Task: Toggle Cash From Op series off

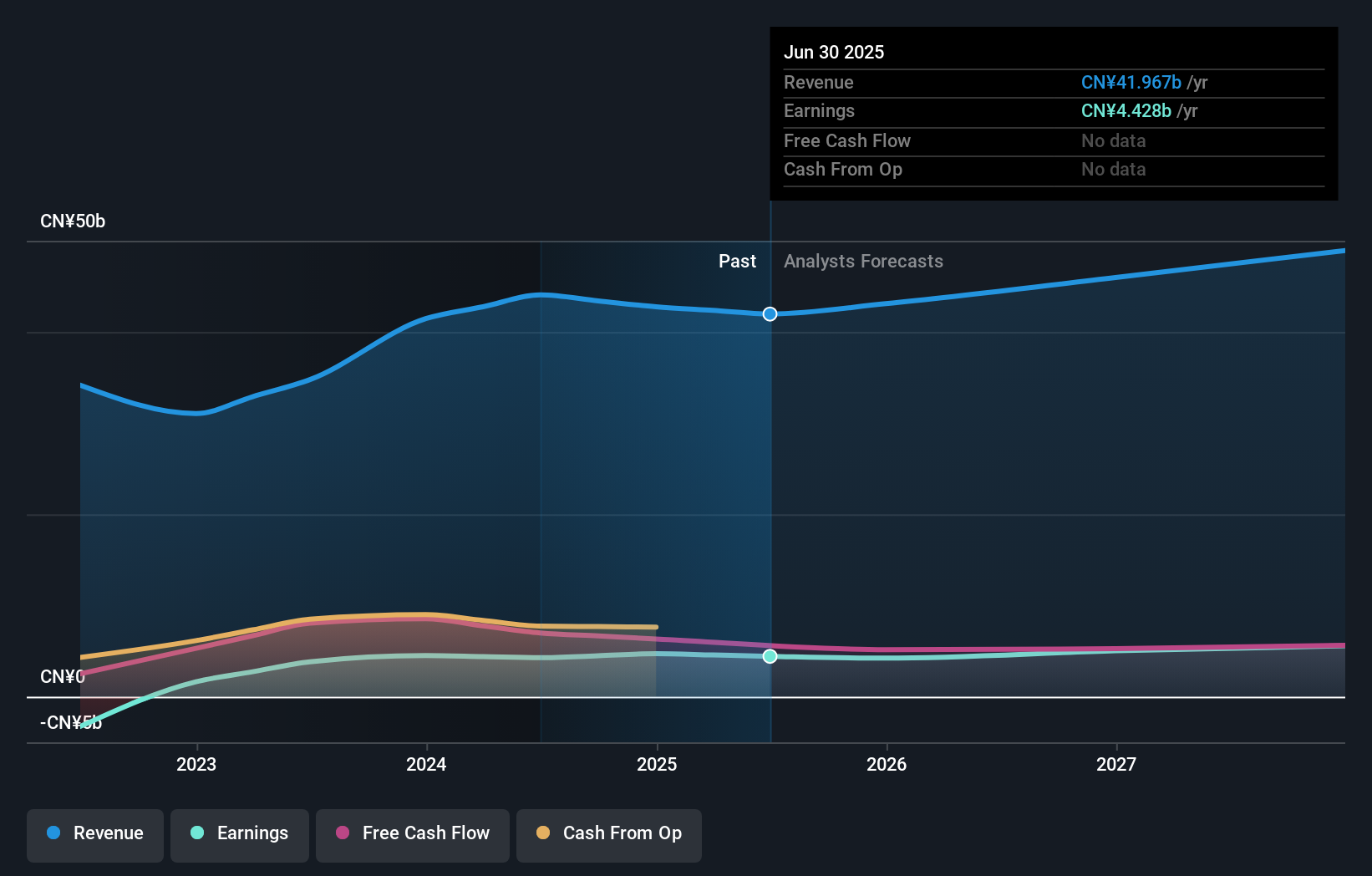Action: tap(608, 834)
